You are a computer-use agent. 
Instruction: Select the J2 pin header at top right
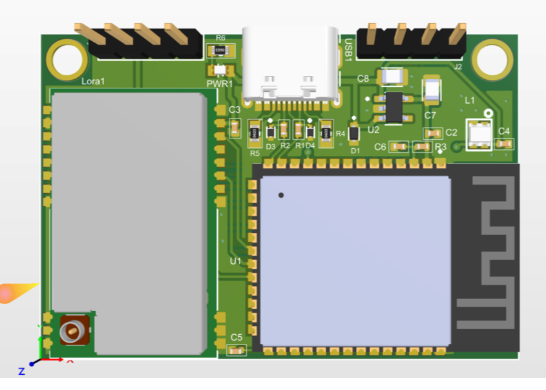click(412, 41)
